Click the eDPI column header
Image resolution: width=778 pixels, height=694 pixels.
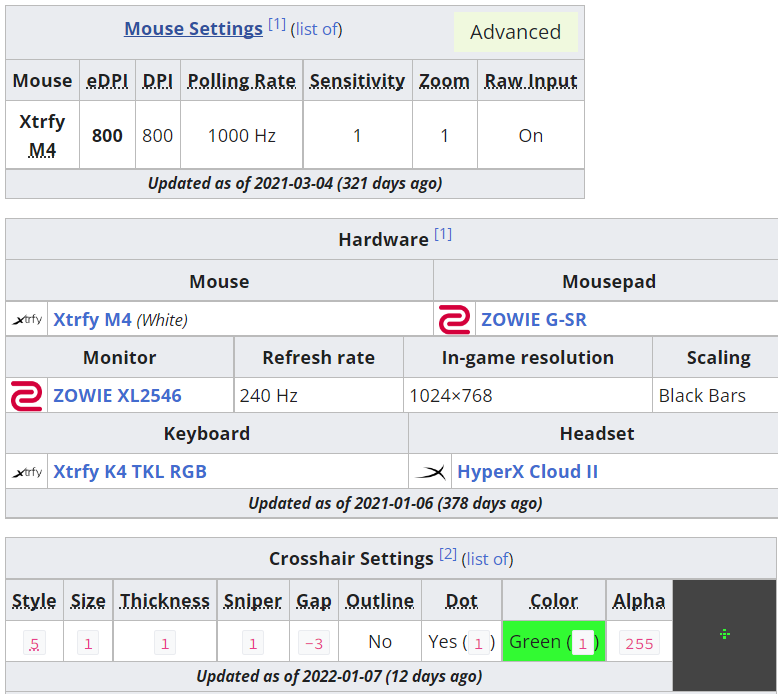(x=107, y=80)
